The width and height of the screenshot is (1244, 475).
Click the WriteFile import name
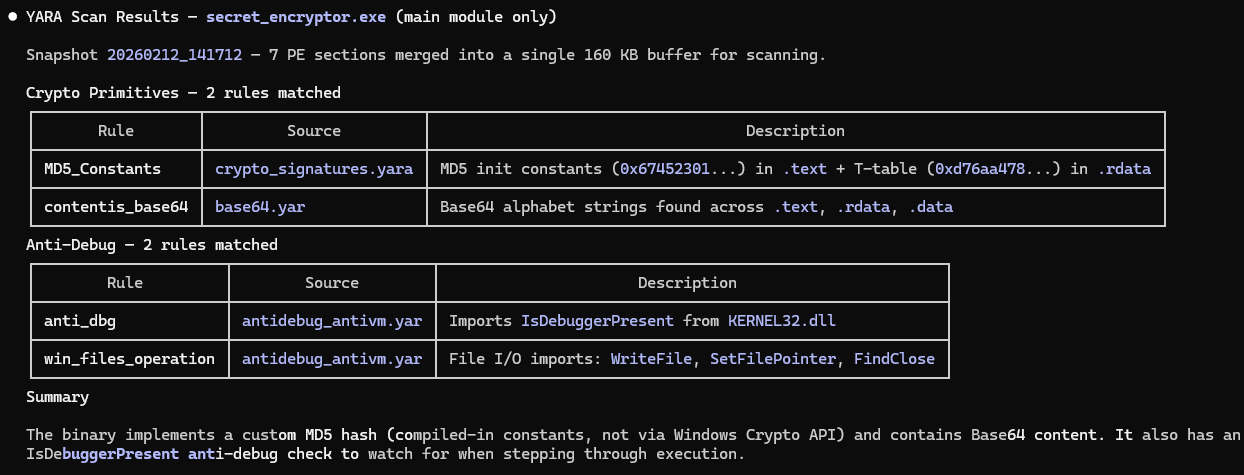[x=651, y=358]
